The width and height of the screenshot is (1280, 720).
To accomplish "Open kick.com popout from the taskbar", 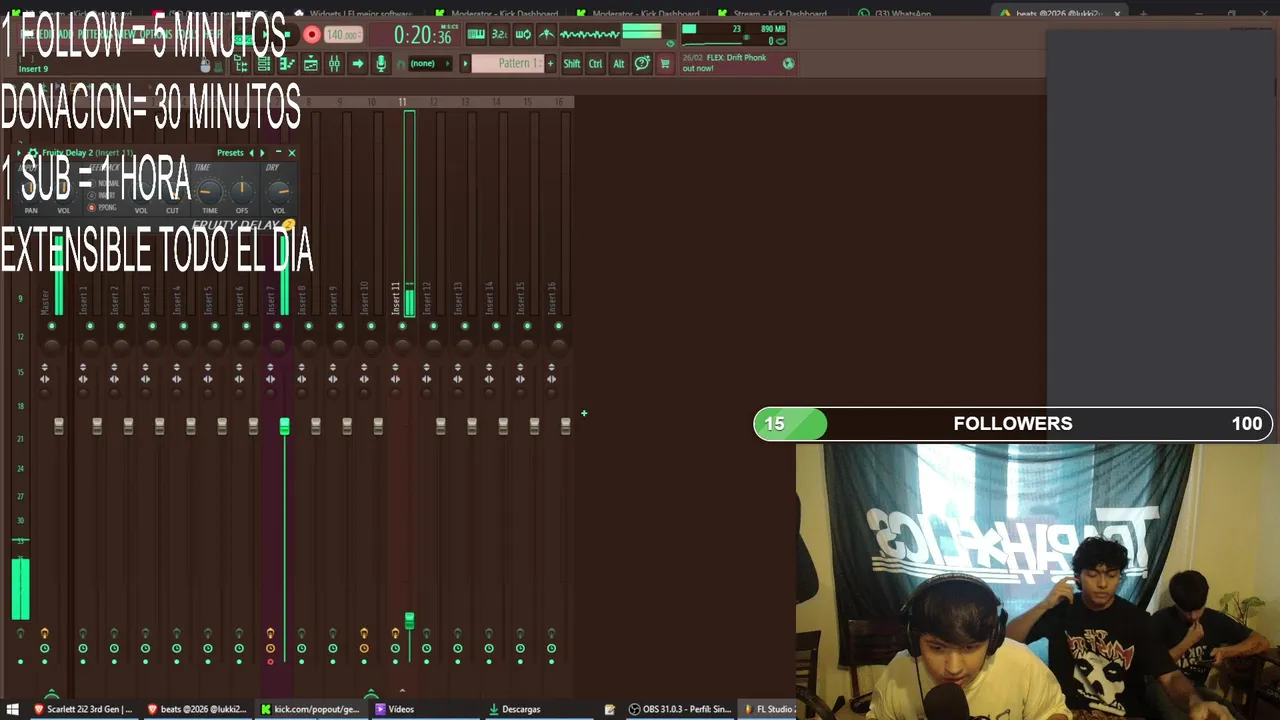I will [x=310, y=709].
